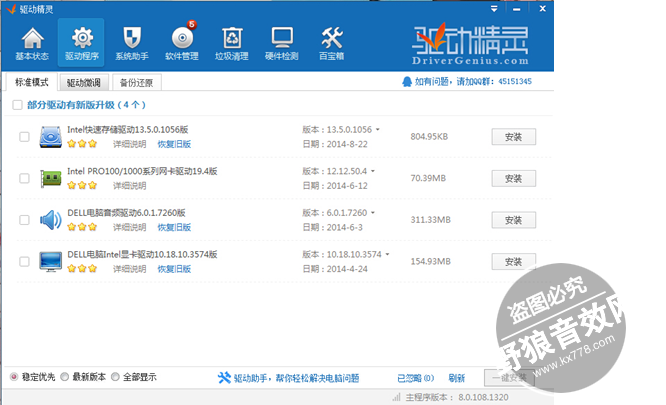
Task: Click the date 2014-4-24
Action: click(x=347, y=269)
